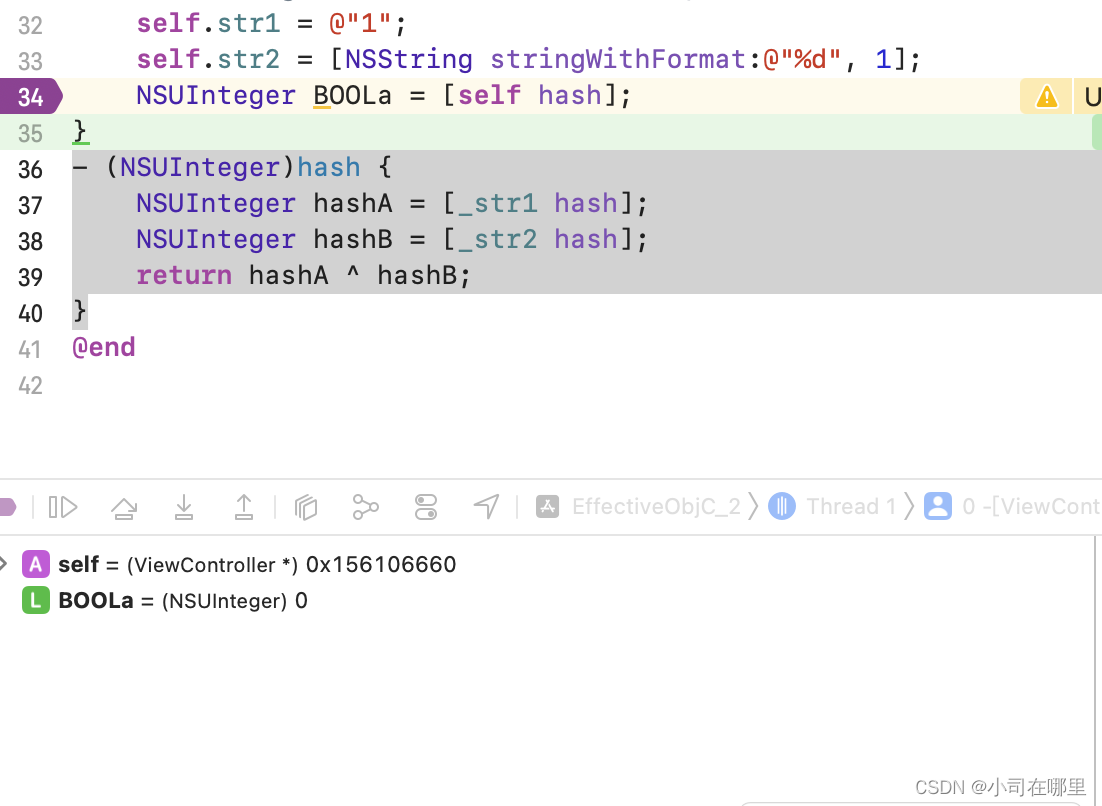
Task: Toggle the breakpoints activation button
Action: 6,507
